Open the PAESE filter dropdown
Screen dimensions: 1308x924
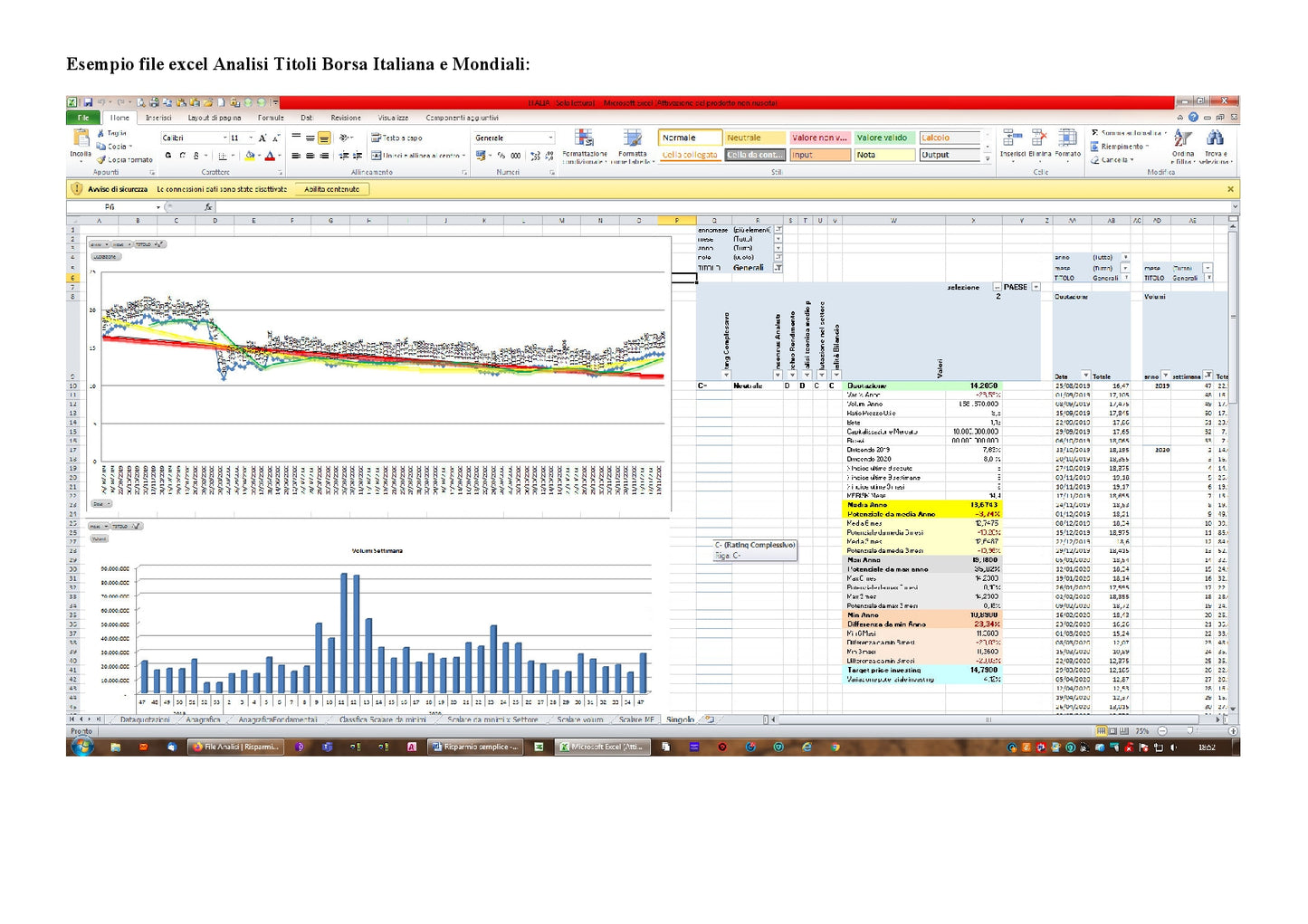(1036, 287)
